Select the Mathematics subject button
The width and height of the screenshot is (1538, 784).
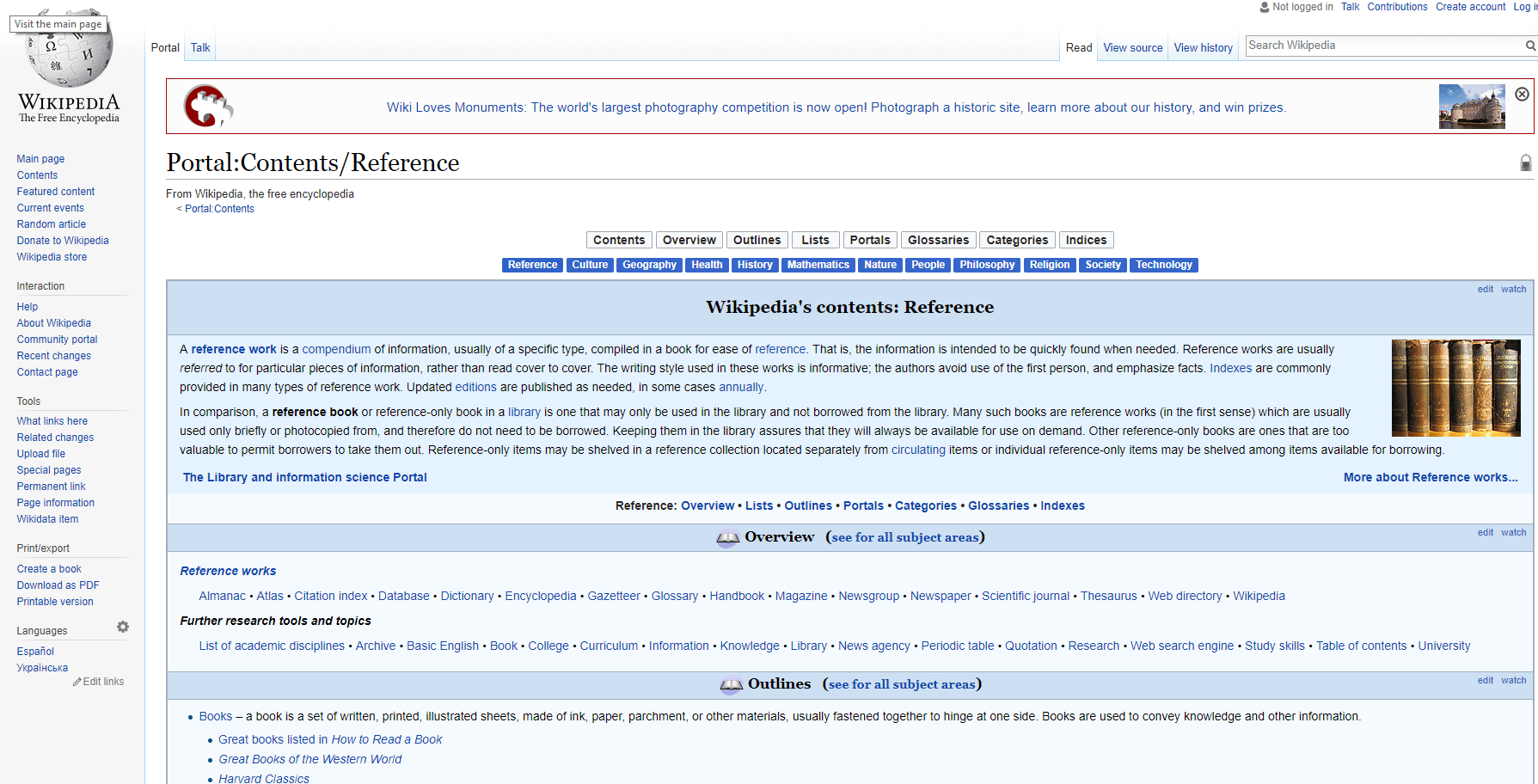point(818,265)
